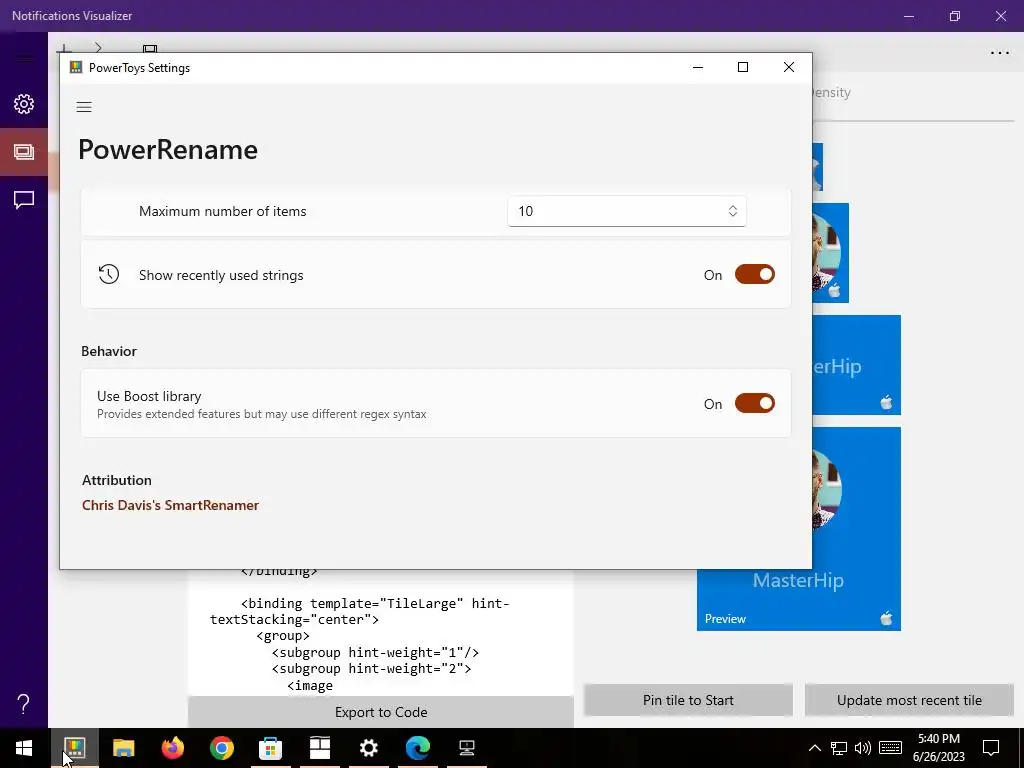1024x768 pixels.
Task: Show hidden system tray icons chevron
Action: click(814, 748)
